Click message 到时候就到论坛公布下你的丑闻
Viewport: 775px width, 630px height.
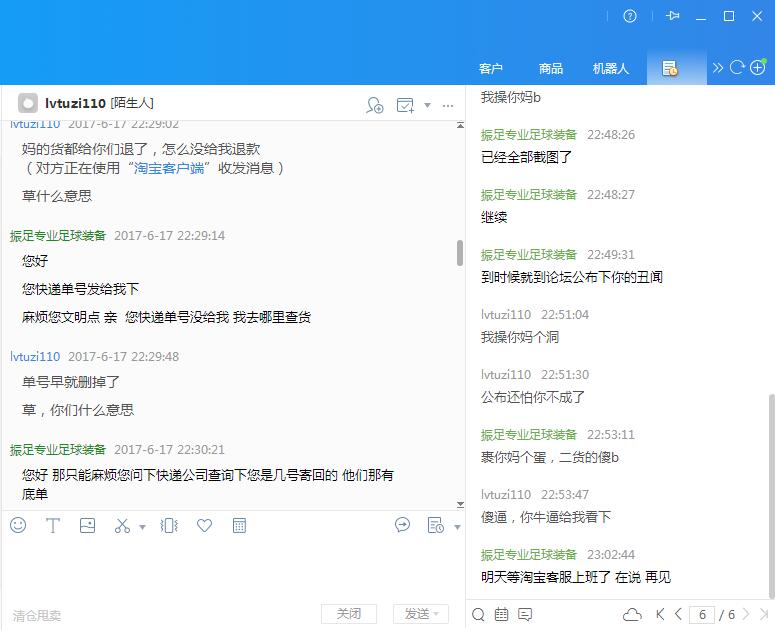tap(572, 277)
